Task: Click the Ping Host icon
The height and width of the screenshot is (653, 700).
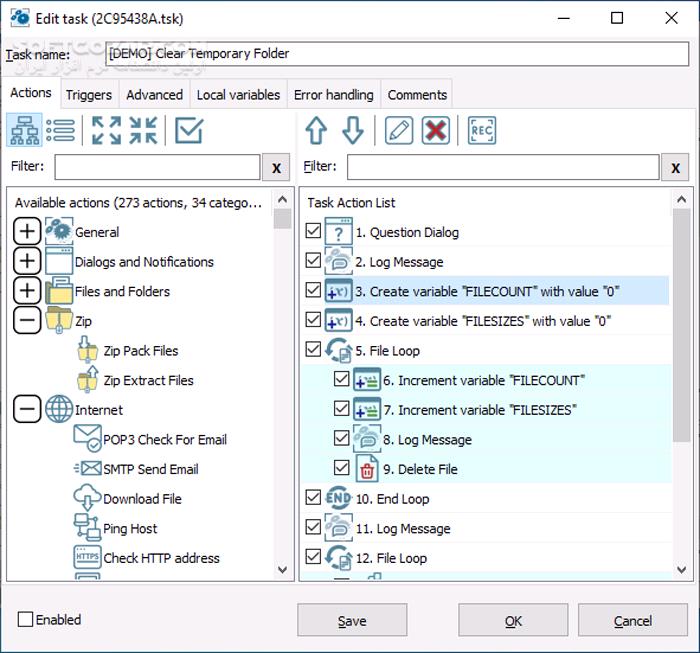Action: [87, 527]
